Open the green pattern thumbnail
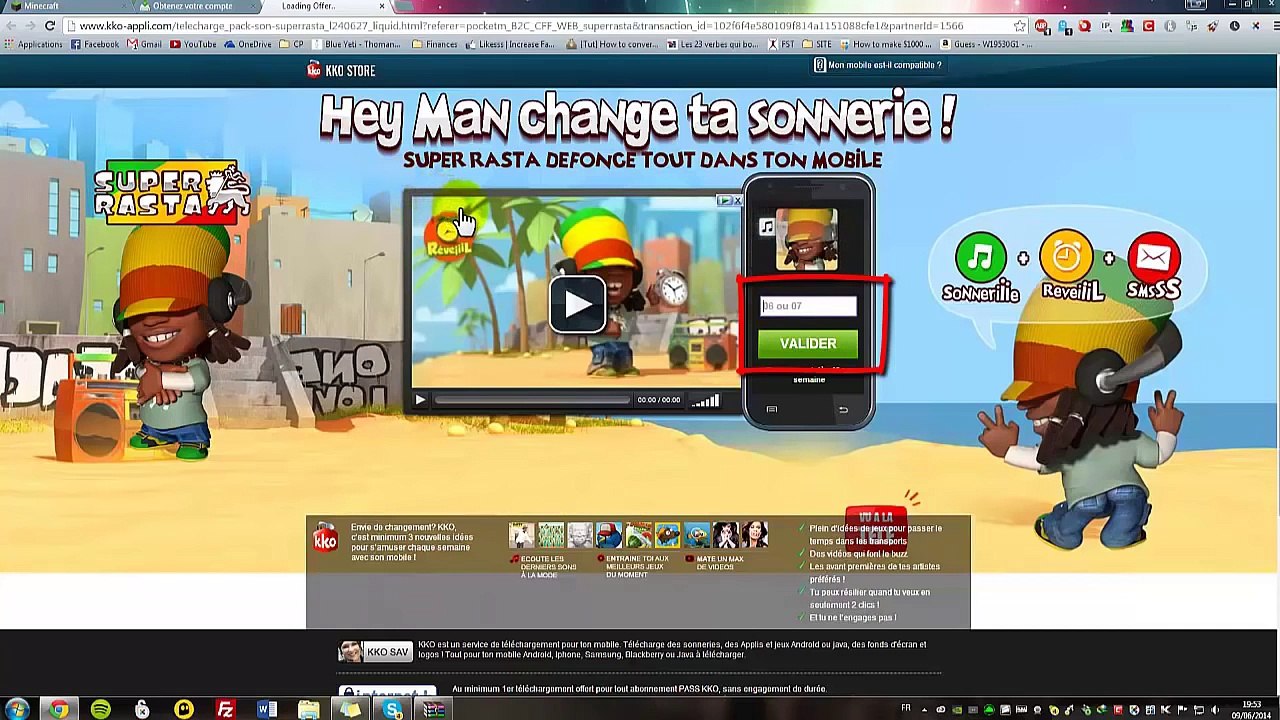The height and width of the screenshot is (720, 1280). click(x=551, y=535)
